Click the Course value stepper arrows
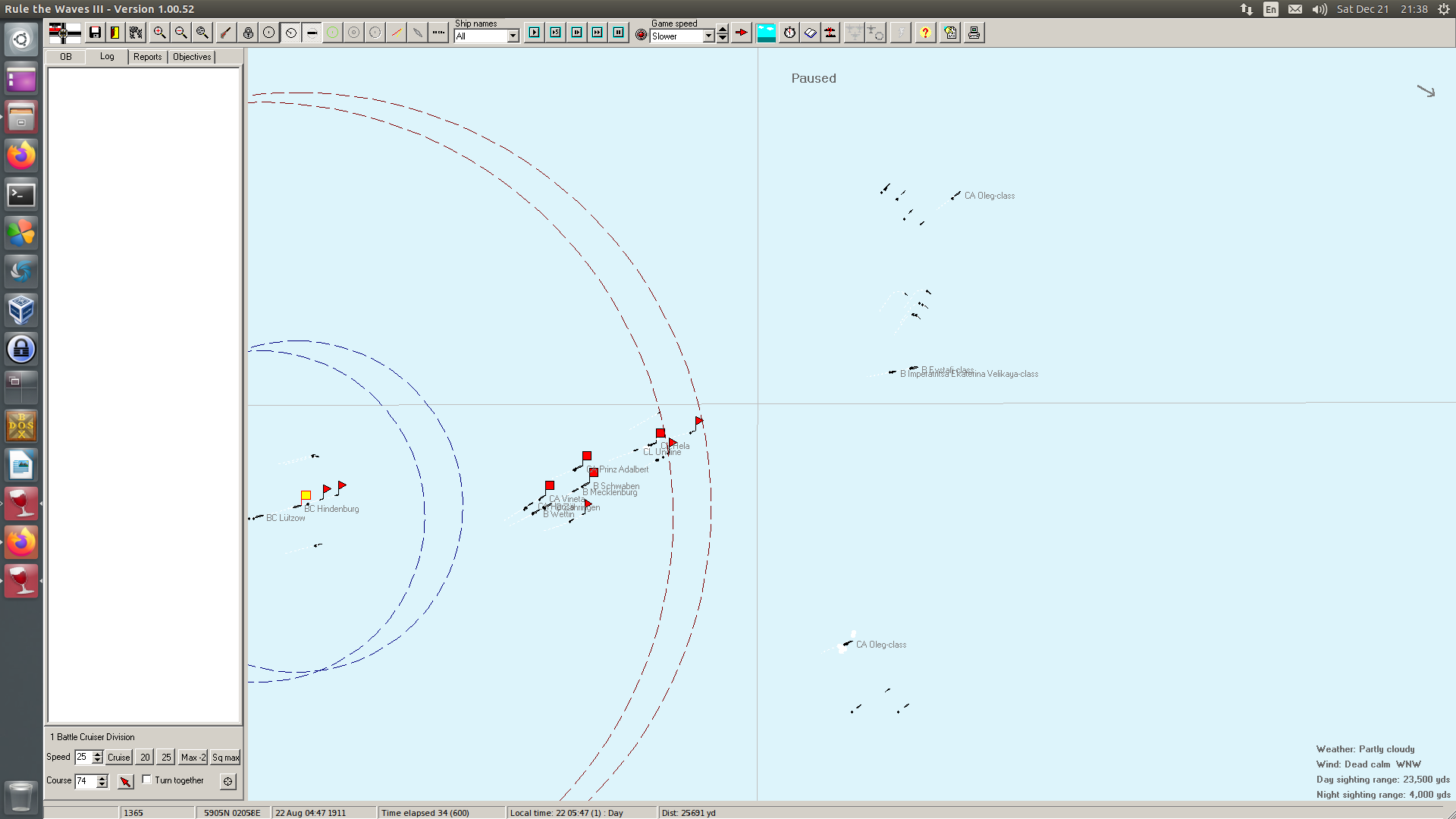The height and width of the screenshot is (819, 1456). pyautogui.click(x=102, y=781)
